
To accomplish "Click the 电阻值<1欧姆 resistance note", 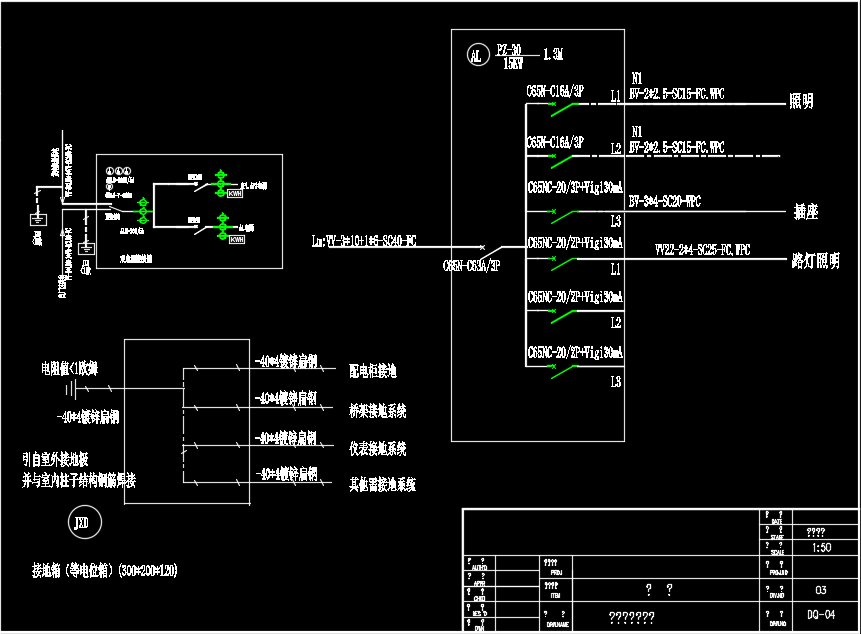I will click(x=70, y=368).
